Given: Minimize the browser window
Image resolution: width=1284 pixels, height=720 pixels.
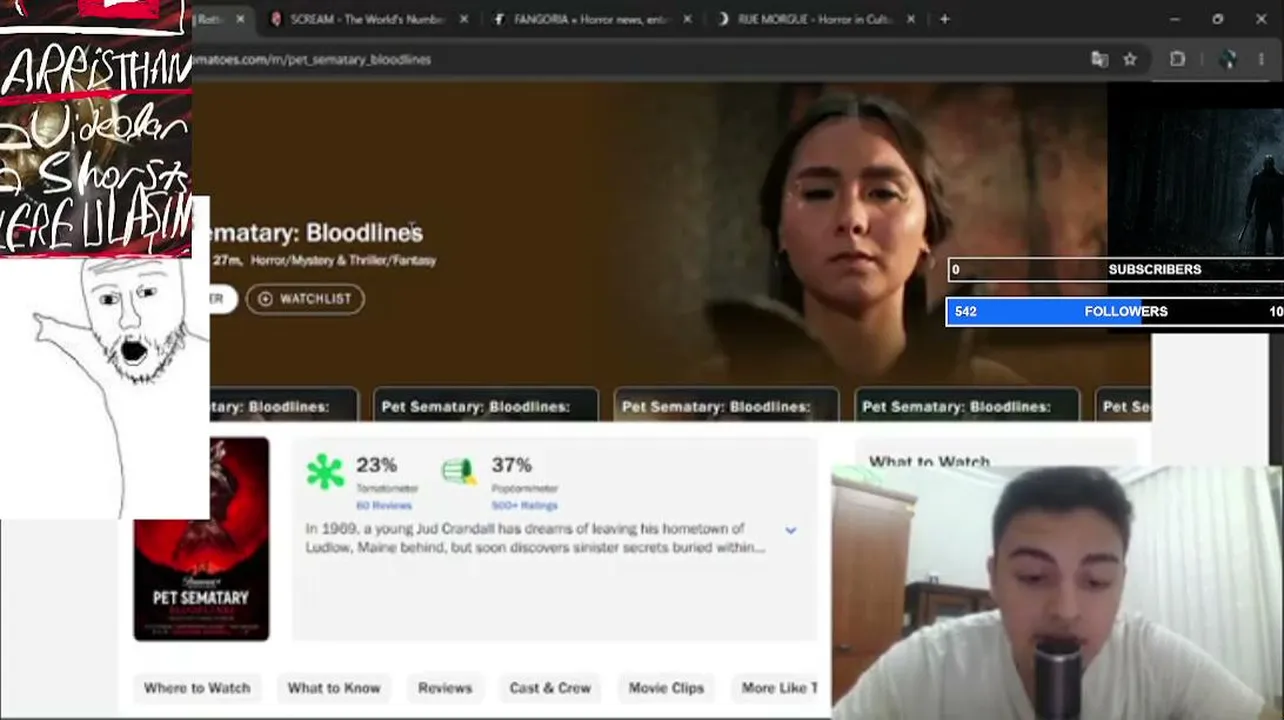Looking at the screenshot, I should click(x=1174, y=19).
